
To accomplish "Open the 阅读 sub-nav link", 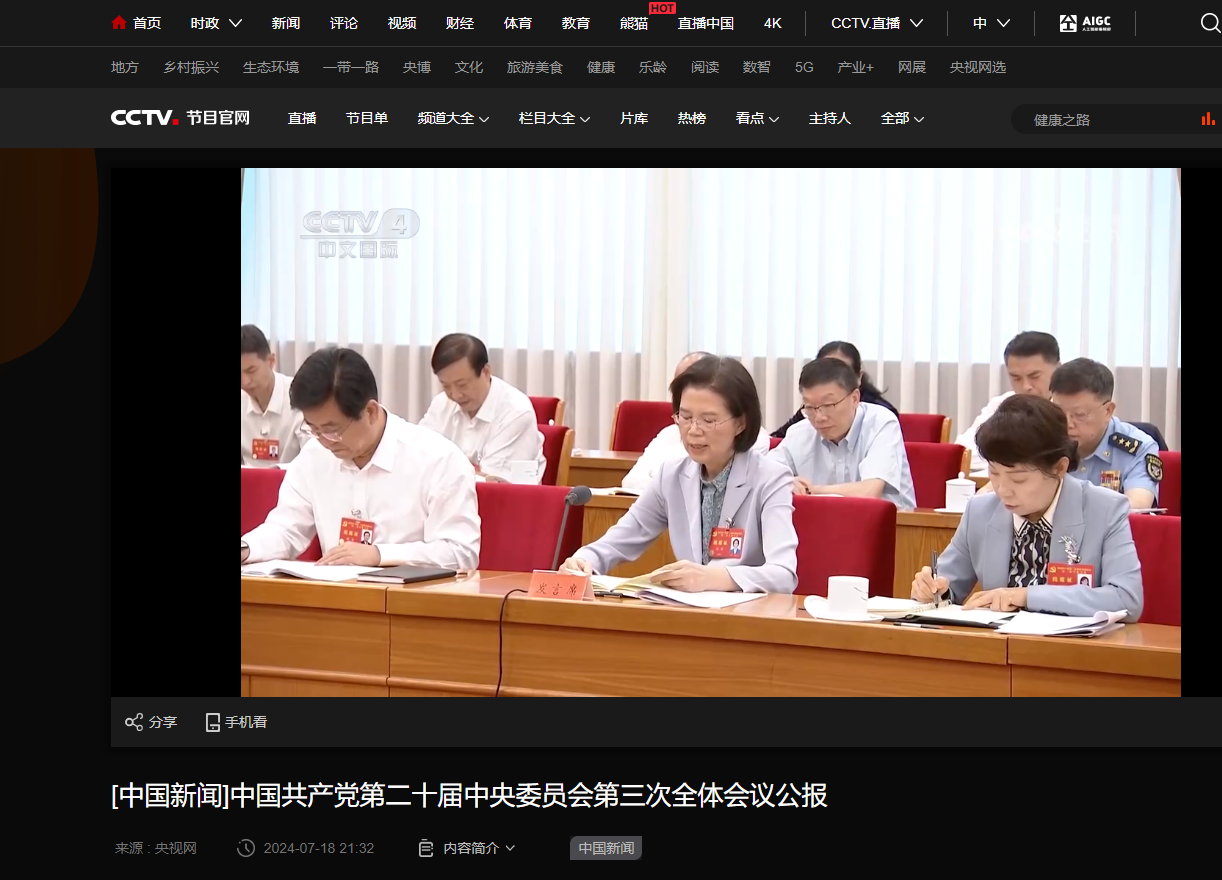I will [705, 67].
